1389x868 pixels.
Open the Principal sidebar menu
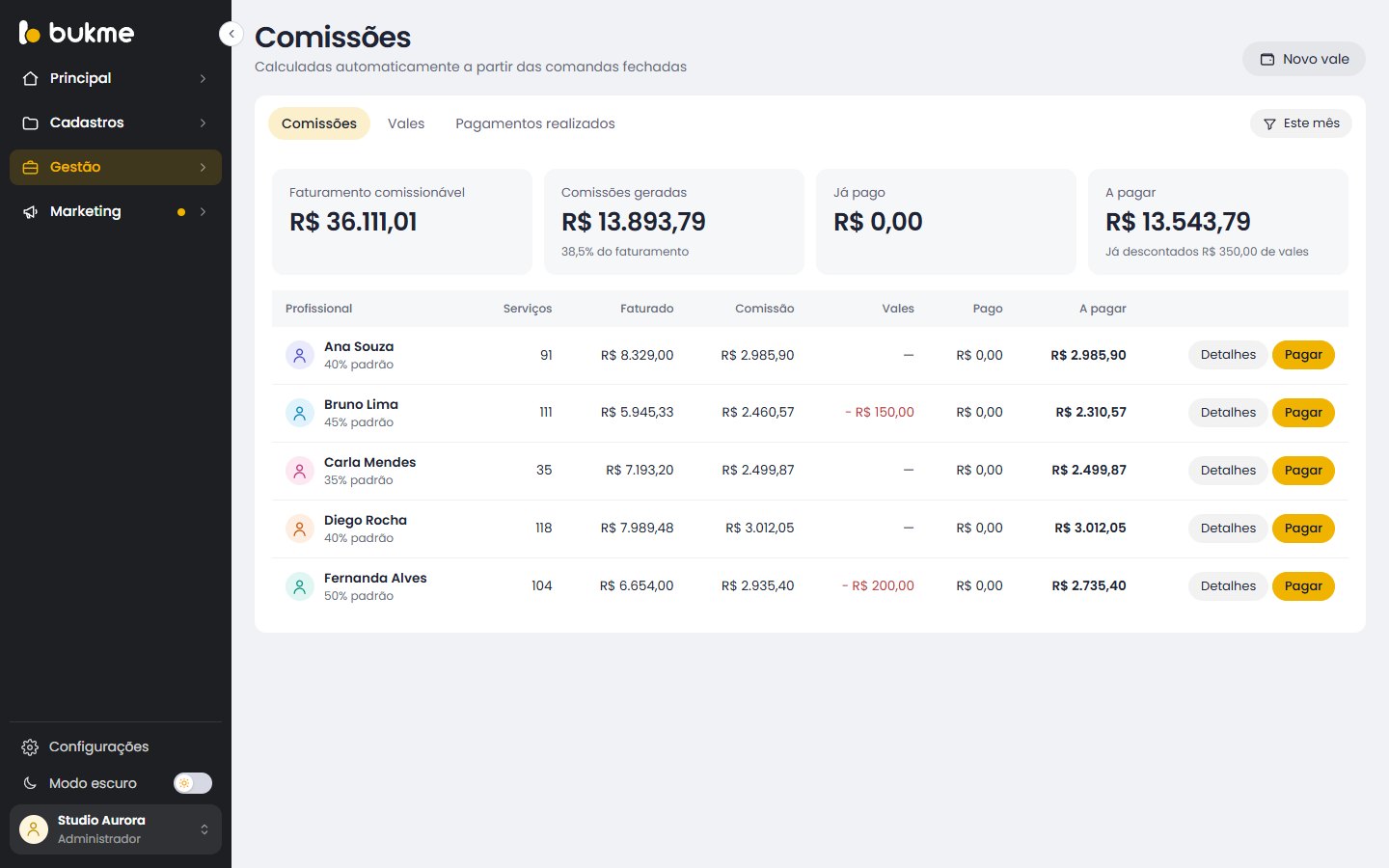pyautogui.click(x=116, y=78)
